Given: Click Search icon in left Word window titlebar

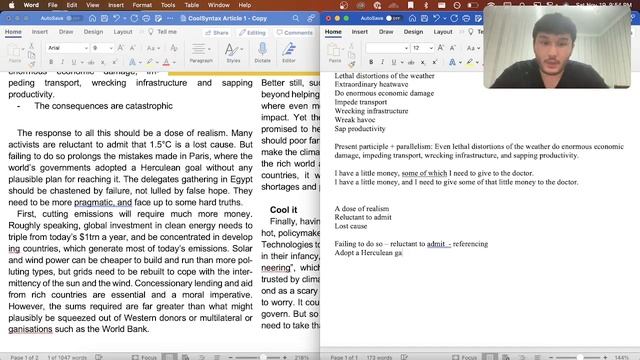Looking at the screenshot, I should pyautogui.click(x=296, y=18).
